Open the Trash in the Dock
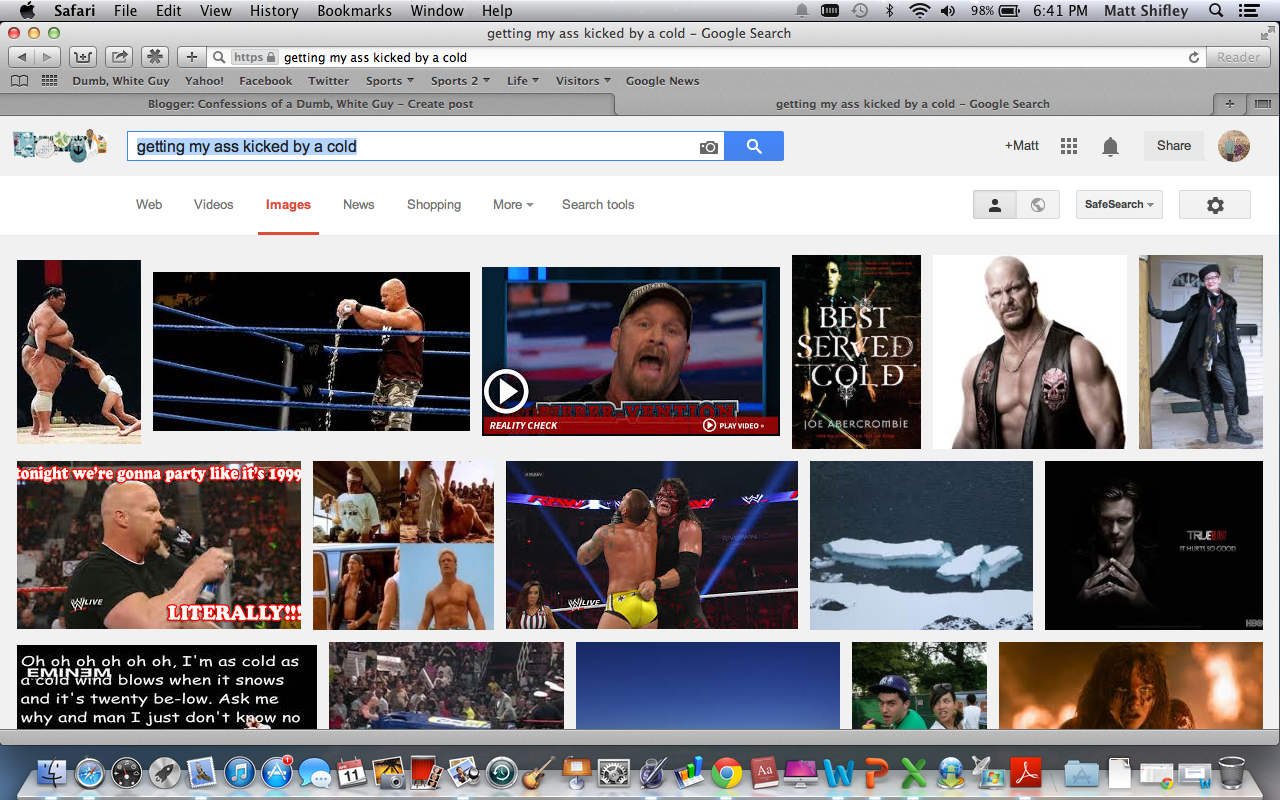The width and height of the screenshot is (1280, 800). click(1232, 773)
